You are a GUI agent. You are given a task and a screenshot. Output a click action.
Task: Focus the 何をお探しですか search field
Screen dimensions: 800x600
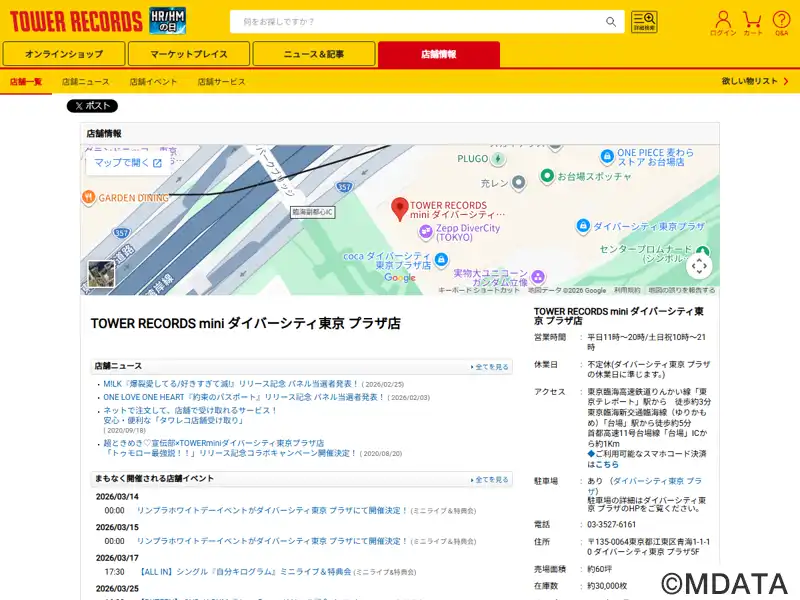[420, 22]
